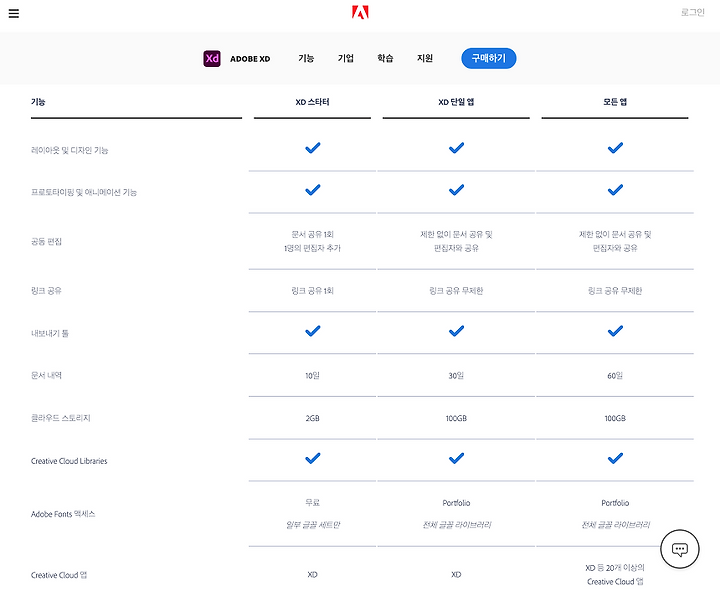The image size is (720, 591).
Task: Click the 구매하기 buy button
Action: click(x=489, y=58)
